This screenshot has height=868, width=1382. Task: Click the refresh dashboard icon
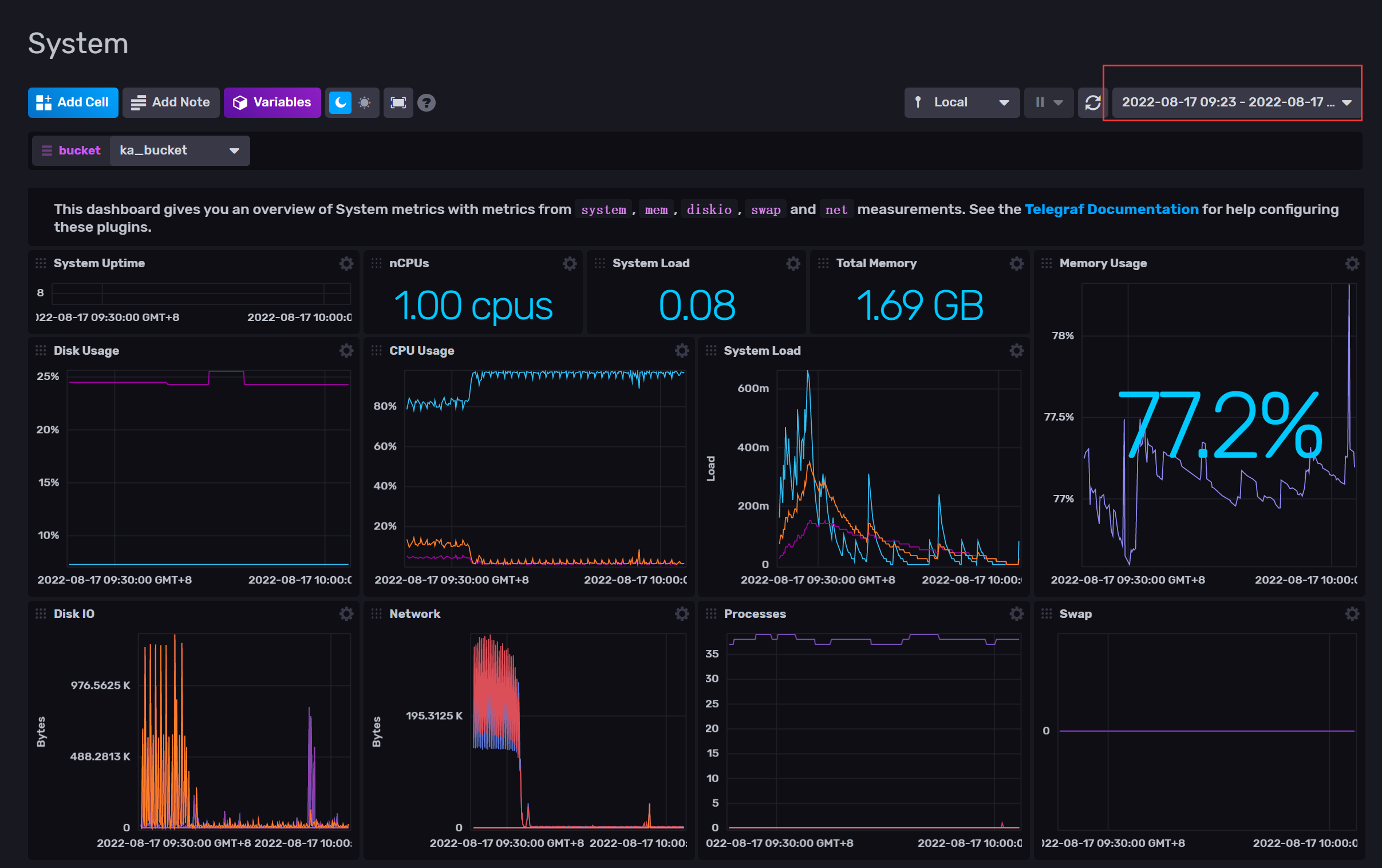(1092, 102)
